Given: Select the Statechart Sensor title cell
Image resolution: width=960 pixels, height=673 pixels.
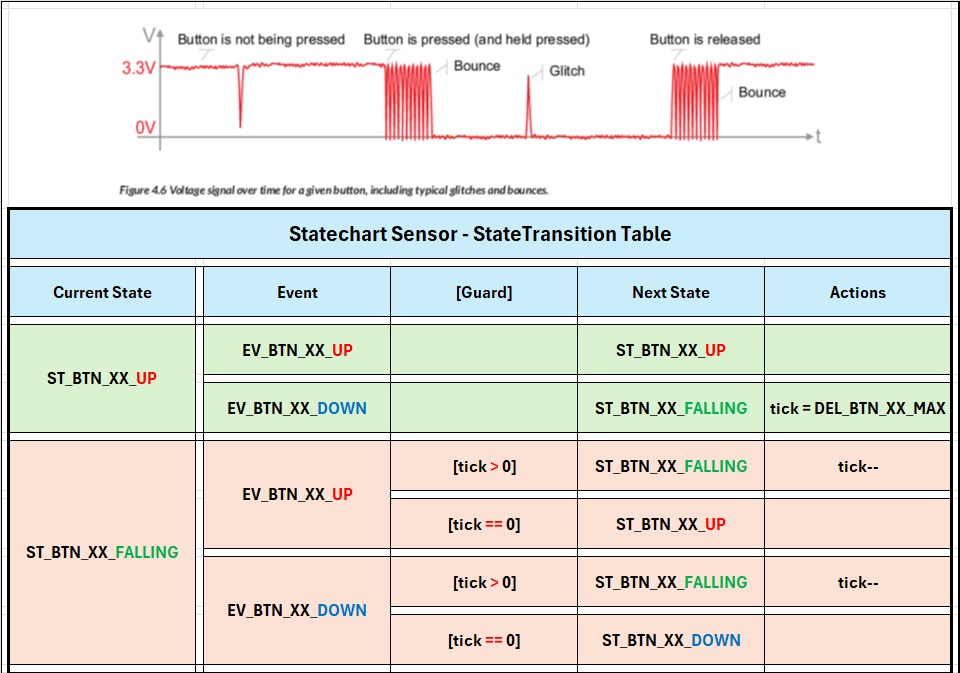Looking at the screenshot, I should (x=480, y=234).
